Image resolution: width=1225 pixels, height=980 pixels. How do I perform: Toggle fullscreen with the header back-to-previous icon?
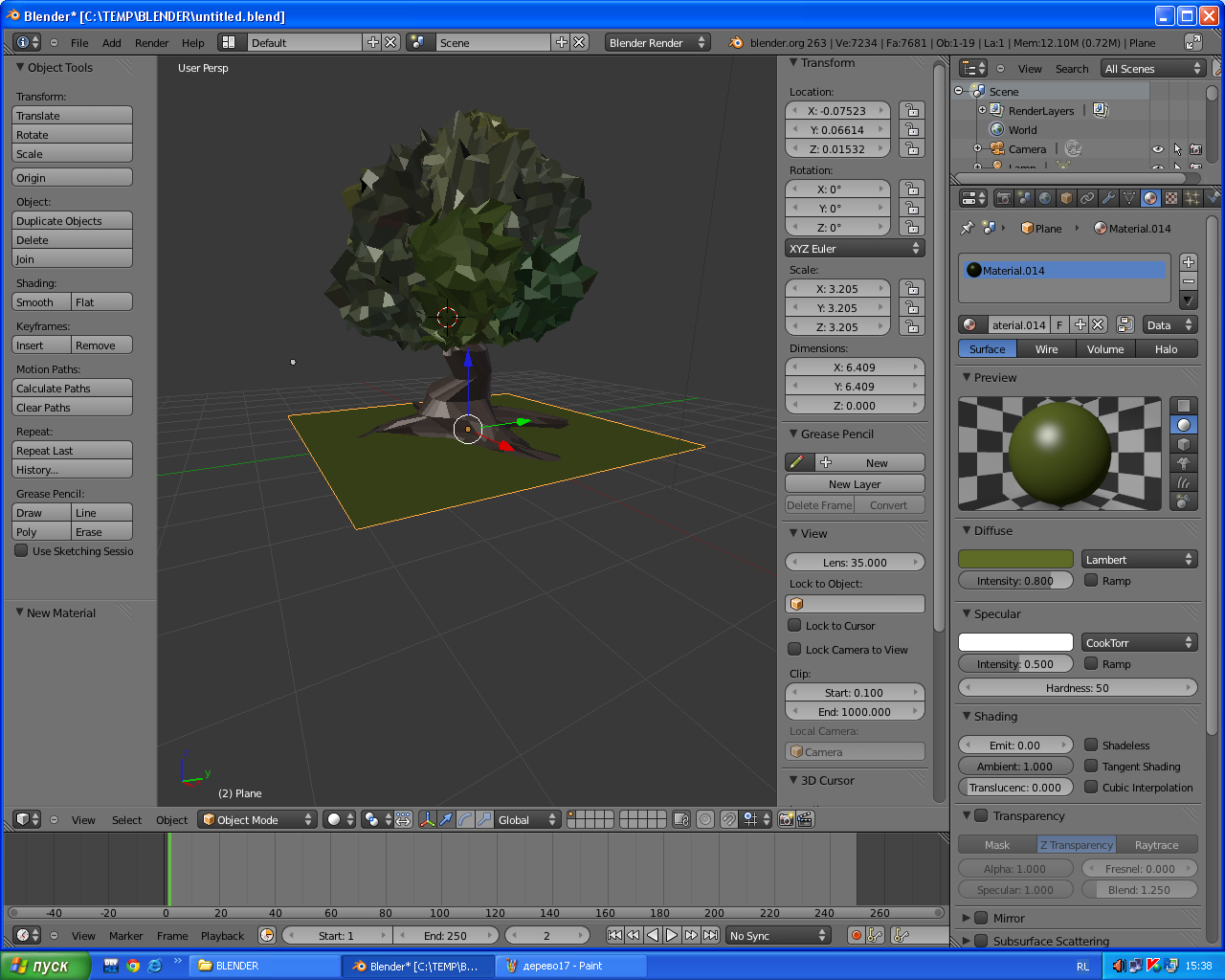tap(1193, 42)
